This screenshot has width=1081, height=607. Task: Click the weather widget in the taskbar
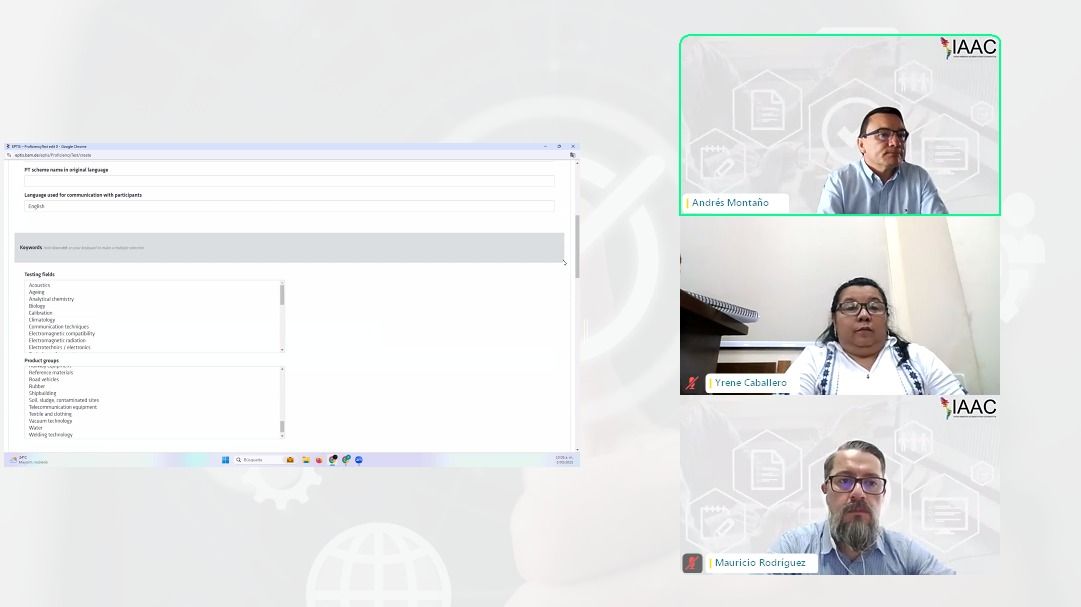[28, 460]
